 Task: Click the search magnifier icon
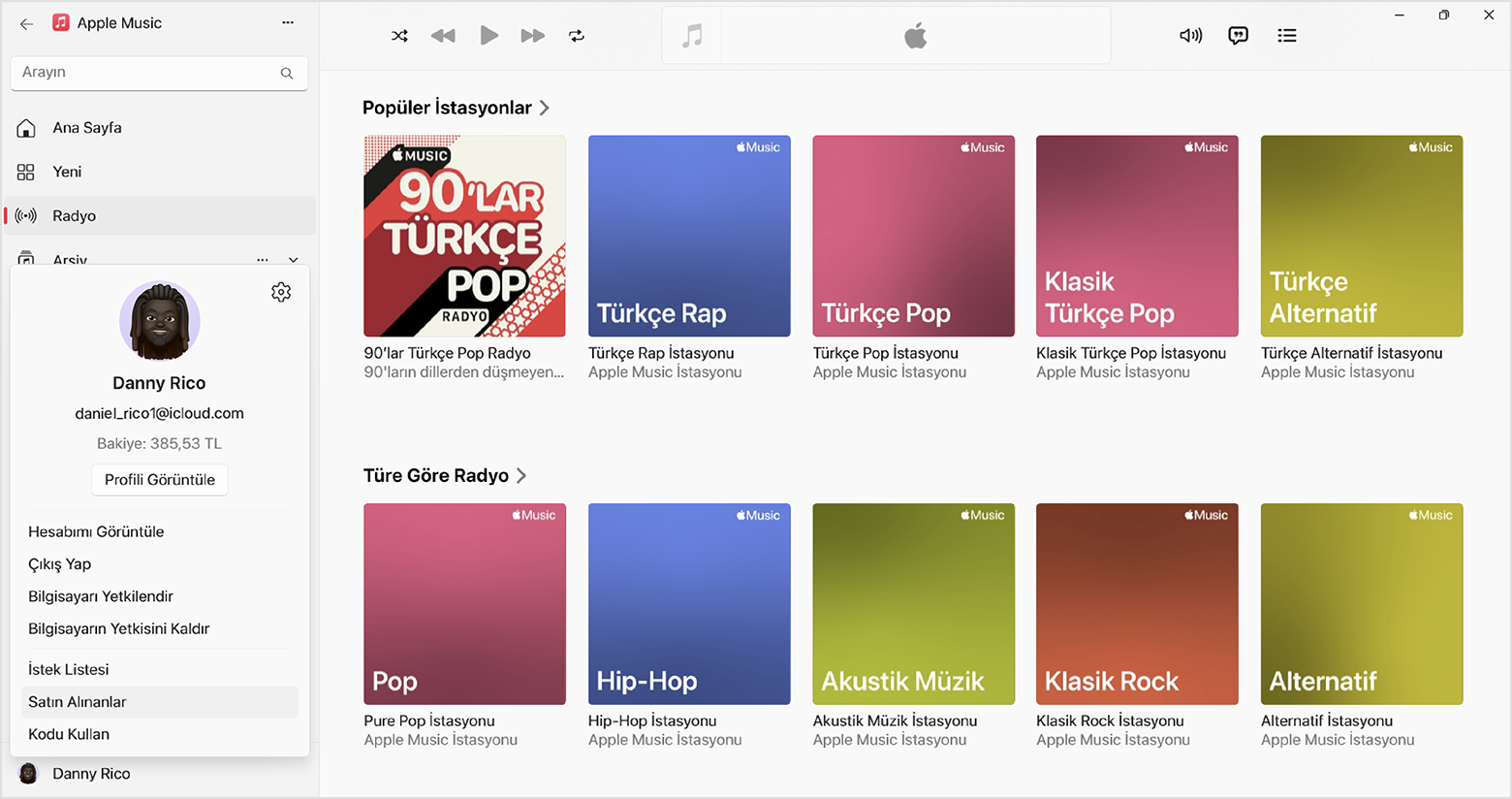(287, 73)
